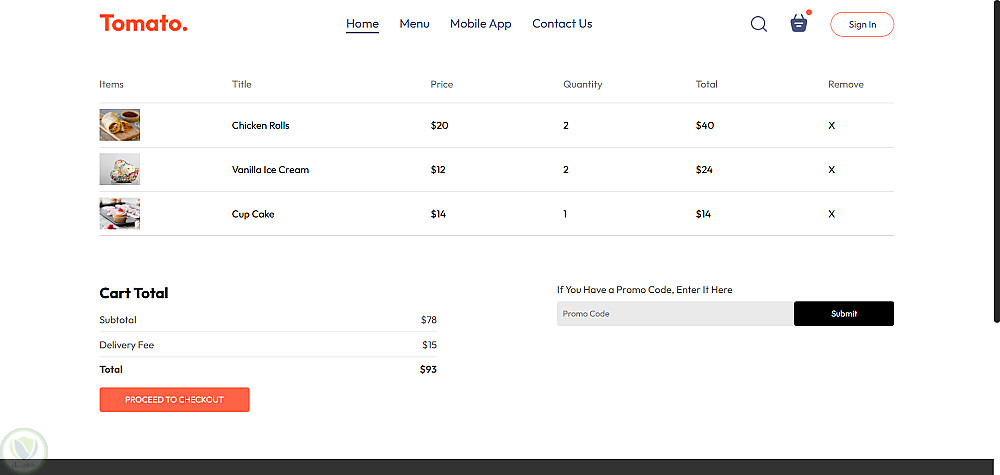Click the search magnifier icon
The width and height of the screenshot is (1000, 475).
758,24
